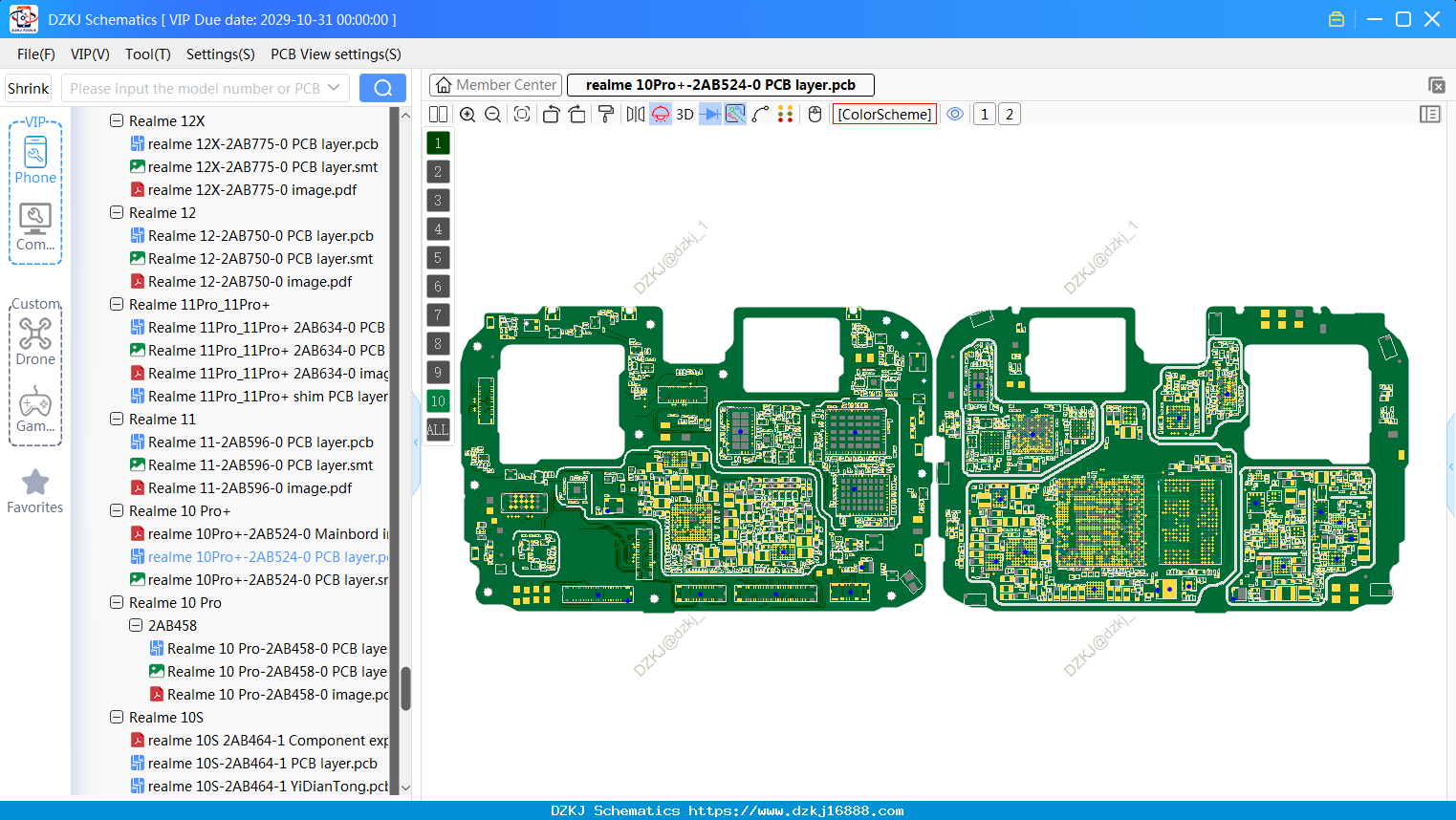1456x820 pixels.
Task: Open Favorites star
Action: tap(35, 491)
